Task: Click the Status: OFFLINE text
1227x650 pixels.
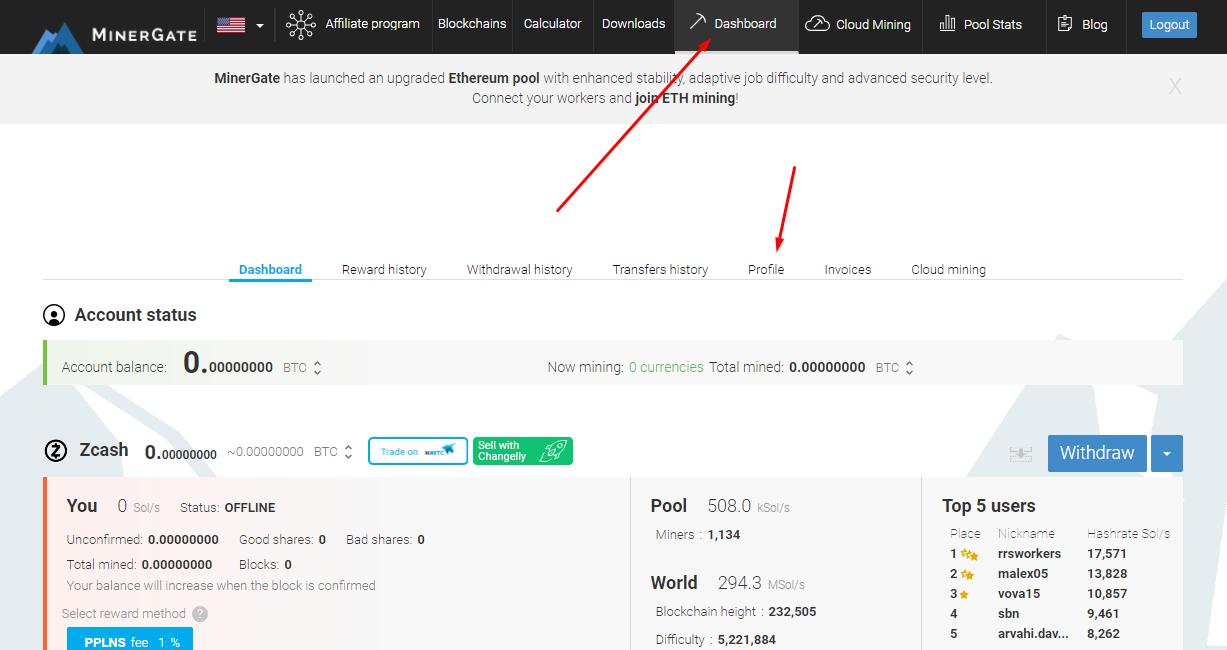Action: (x=227, y=507)
